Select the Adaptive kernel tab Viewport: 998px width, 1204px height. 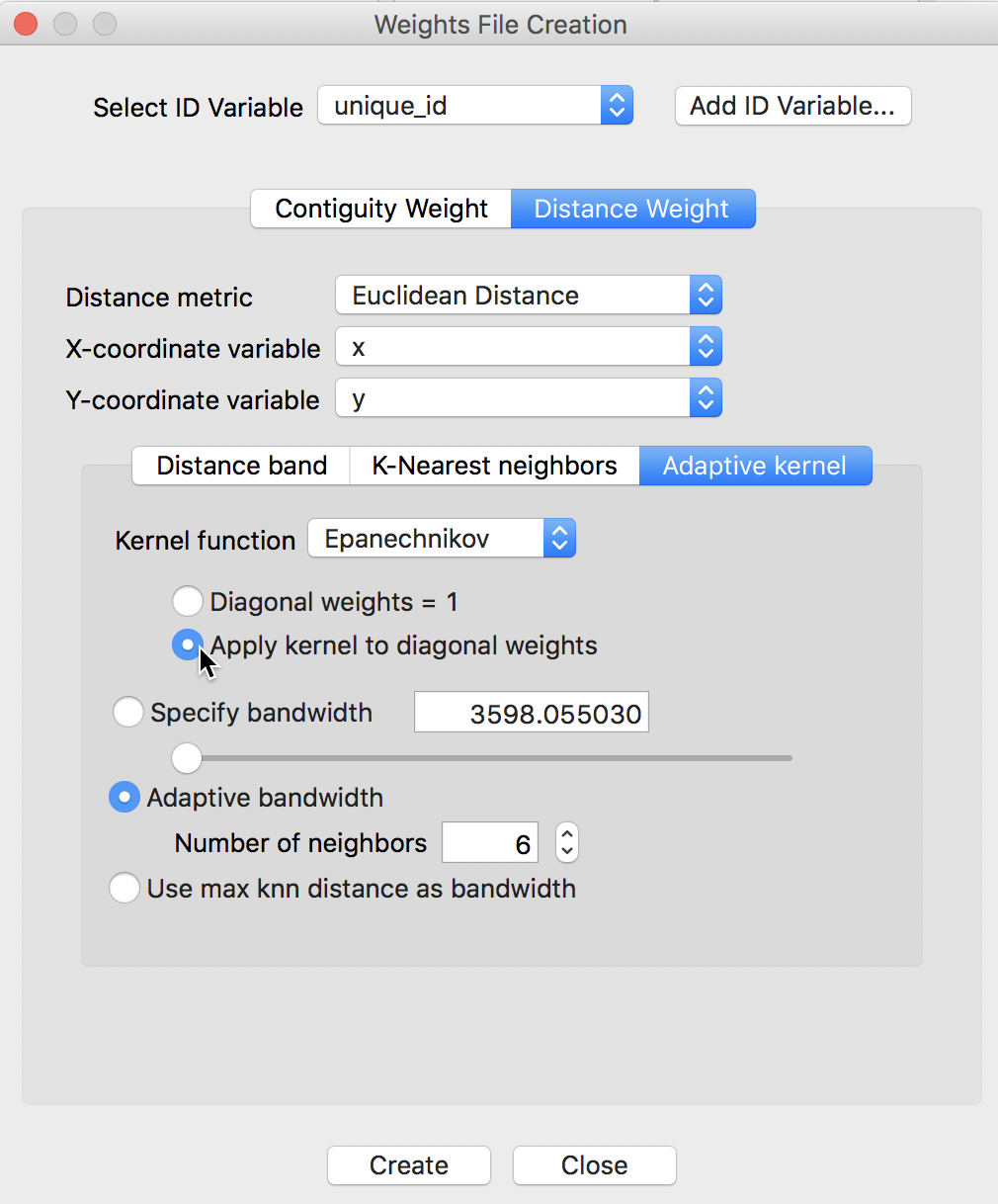tap(756, 466)
